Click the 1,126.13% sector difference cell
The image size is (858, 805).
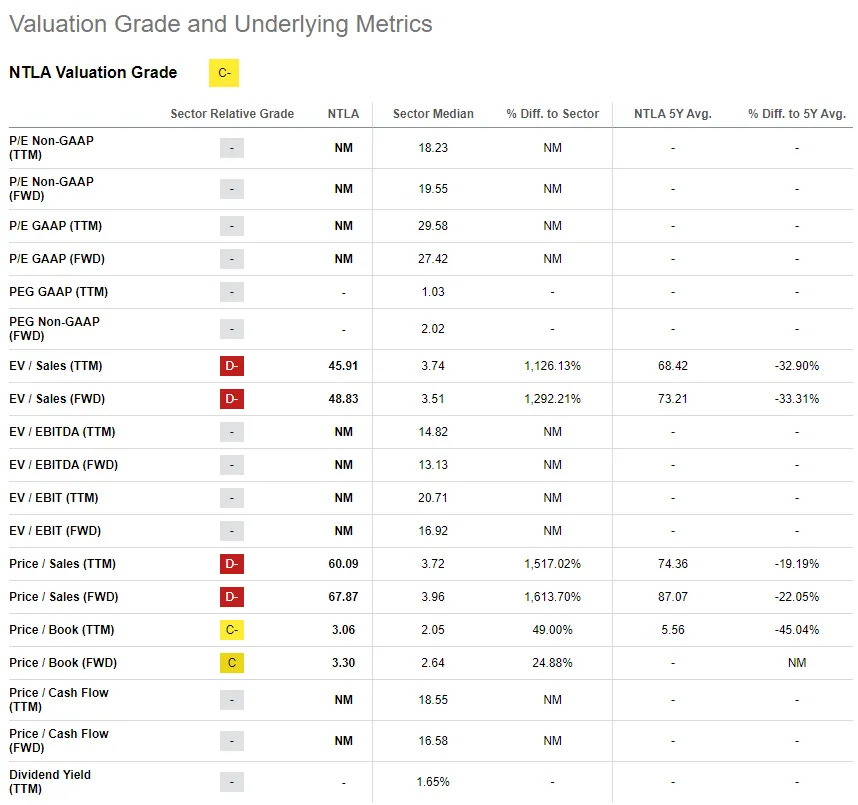pyautogui.click(x=553, y=366)
